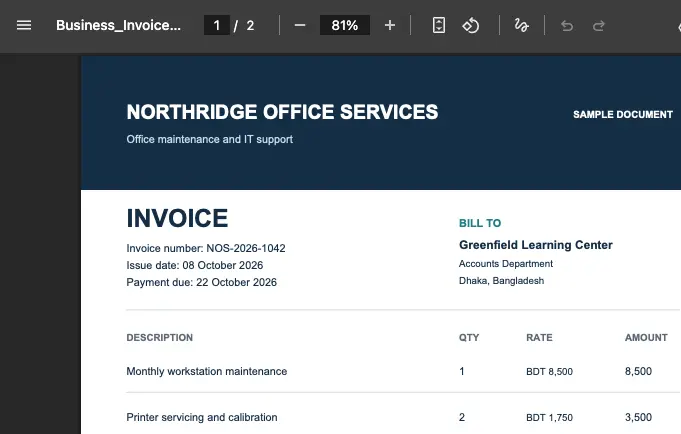Click the total page count 2

250,26
